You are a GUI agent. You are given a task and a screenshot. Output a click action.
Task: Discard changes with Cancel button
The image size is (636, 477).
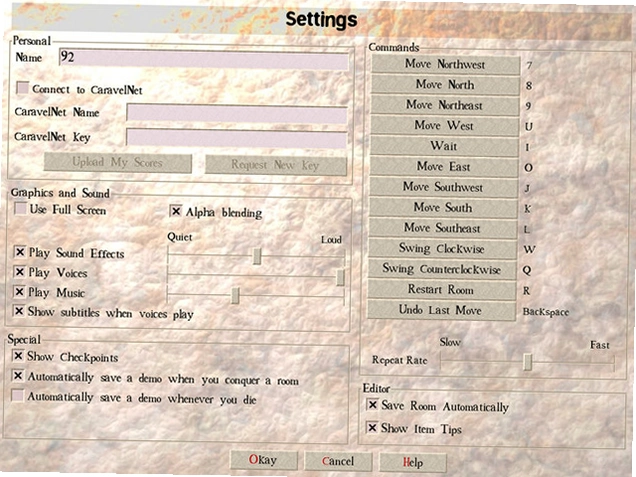point(338,461)
